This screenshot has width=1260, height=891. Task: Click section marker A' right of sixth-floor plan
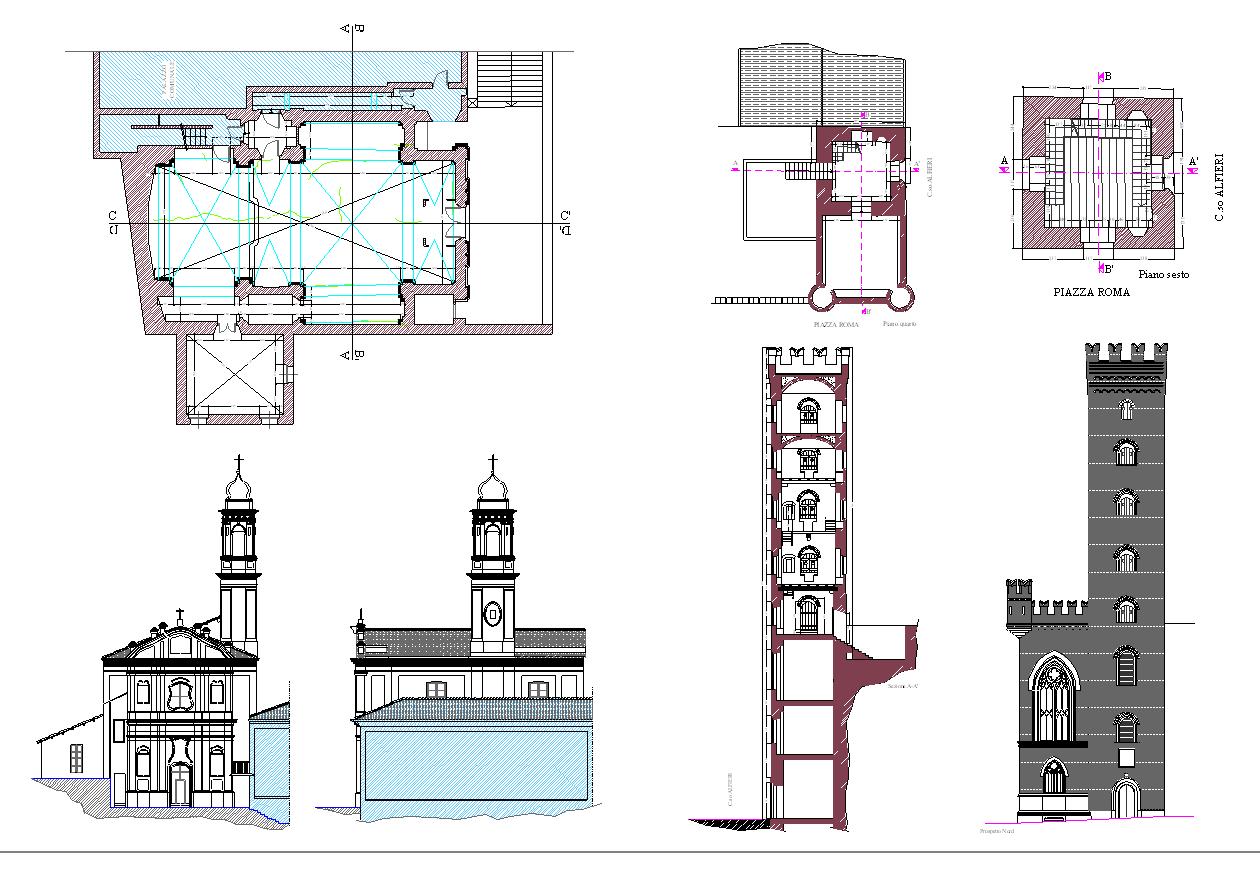click(1192, 160)
